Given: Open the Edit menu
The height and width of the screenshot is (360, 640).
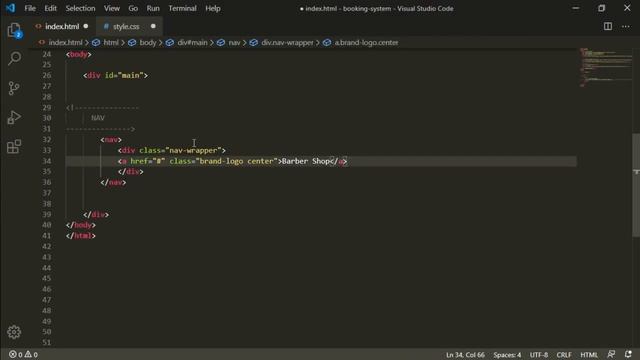Looking at the screenshot, I should (x=50, y=8).
